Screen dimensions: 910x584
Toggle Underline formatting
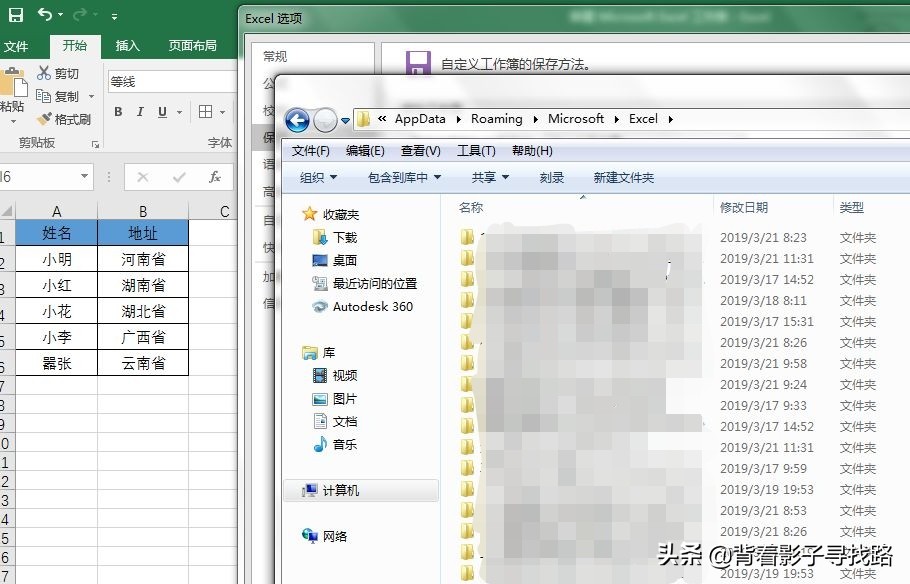[162, 112]
